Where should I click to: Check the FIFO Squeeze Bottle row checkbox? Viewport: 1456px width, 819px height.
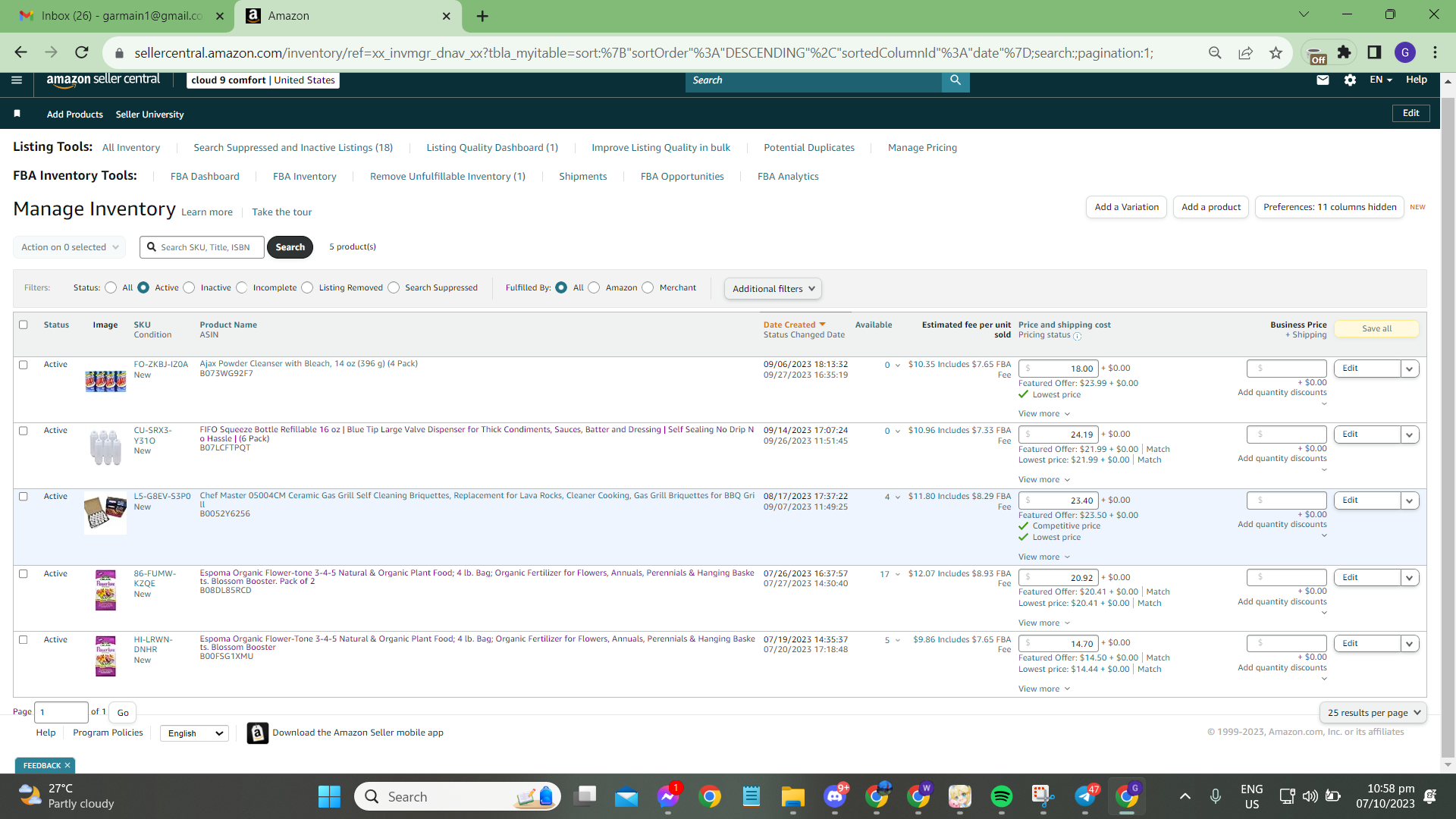(x=24, y=431)
